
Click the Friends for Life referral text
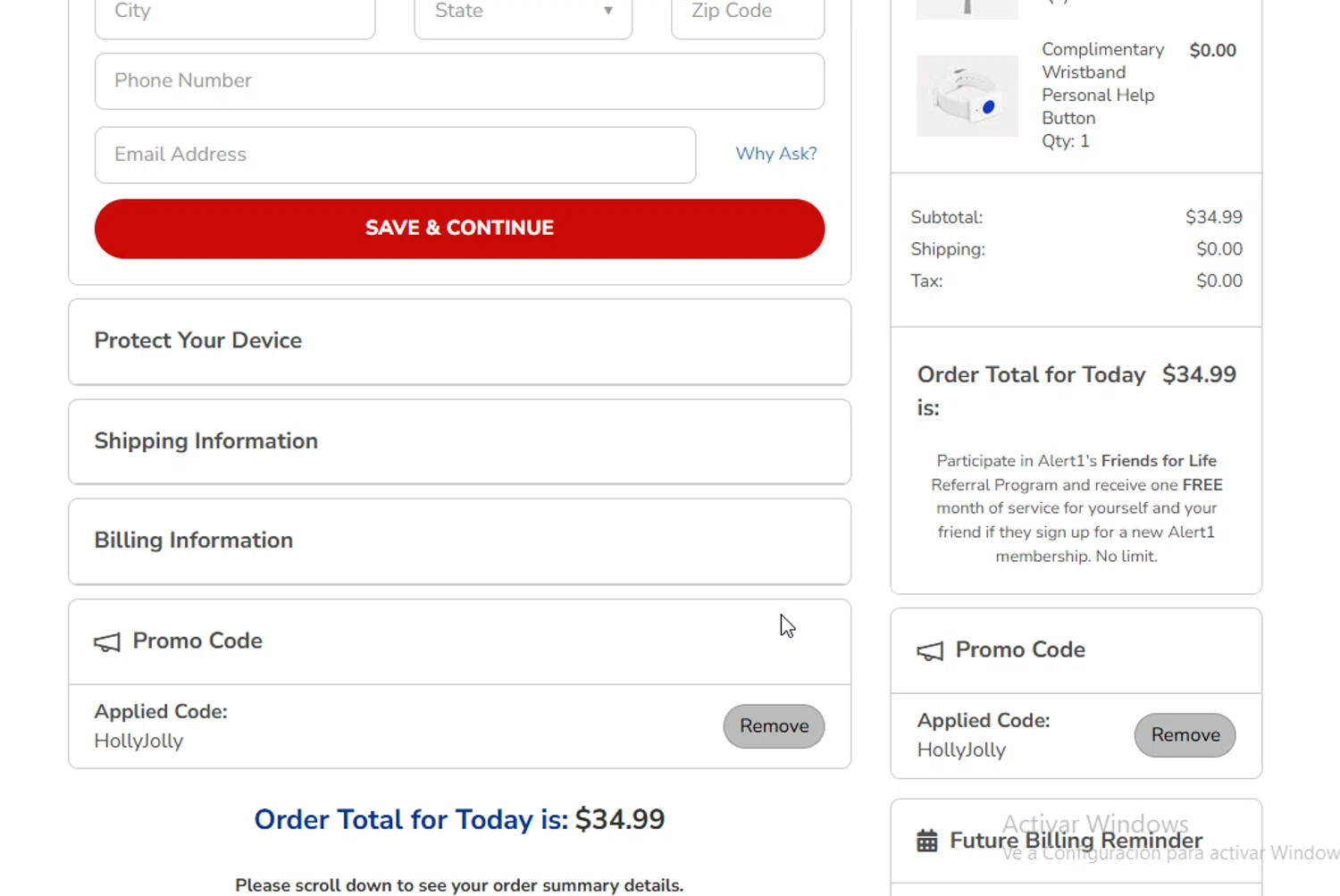(x=1159, y=461)
